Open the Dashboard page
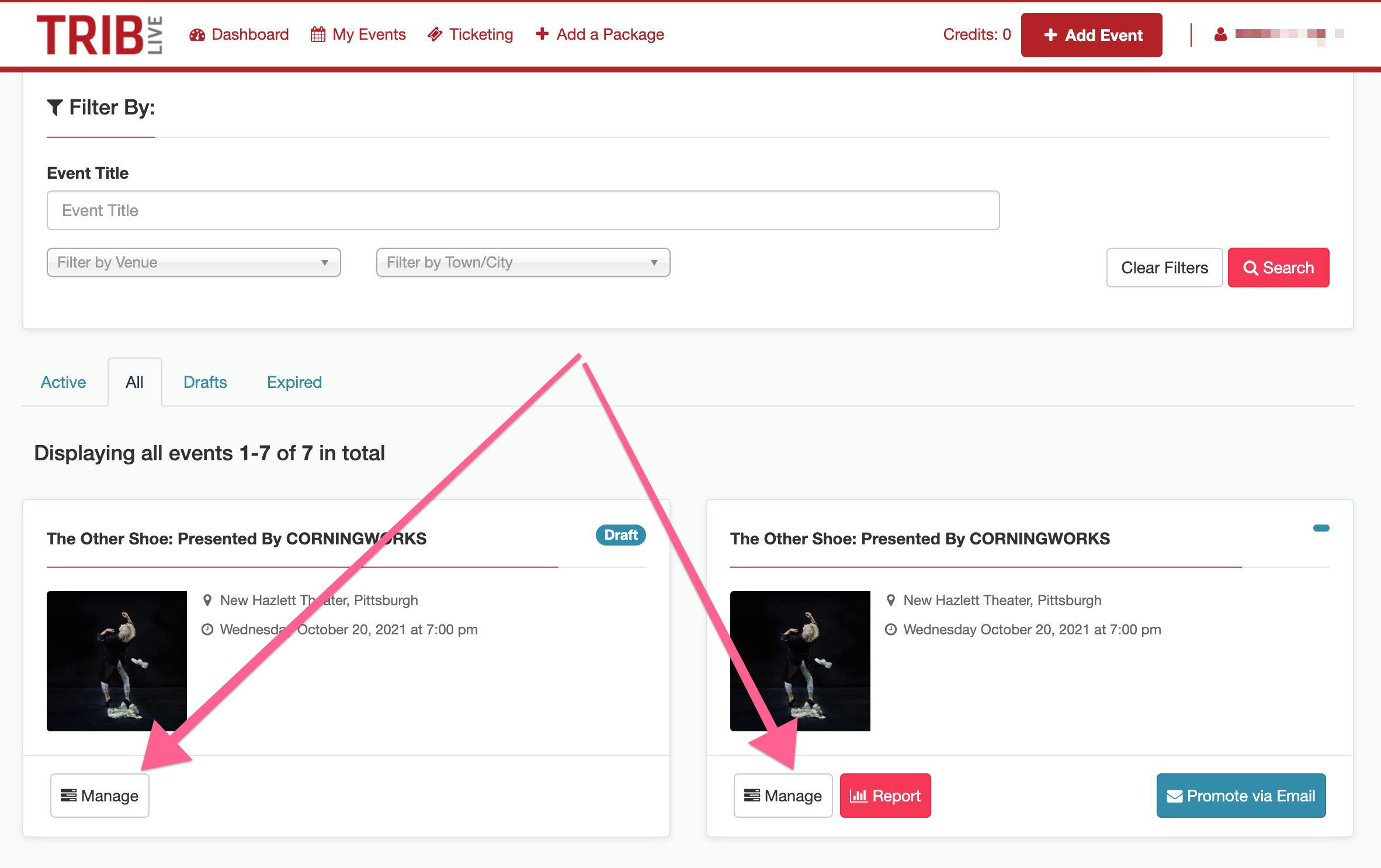 (239, 34)
